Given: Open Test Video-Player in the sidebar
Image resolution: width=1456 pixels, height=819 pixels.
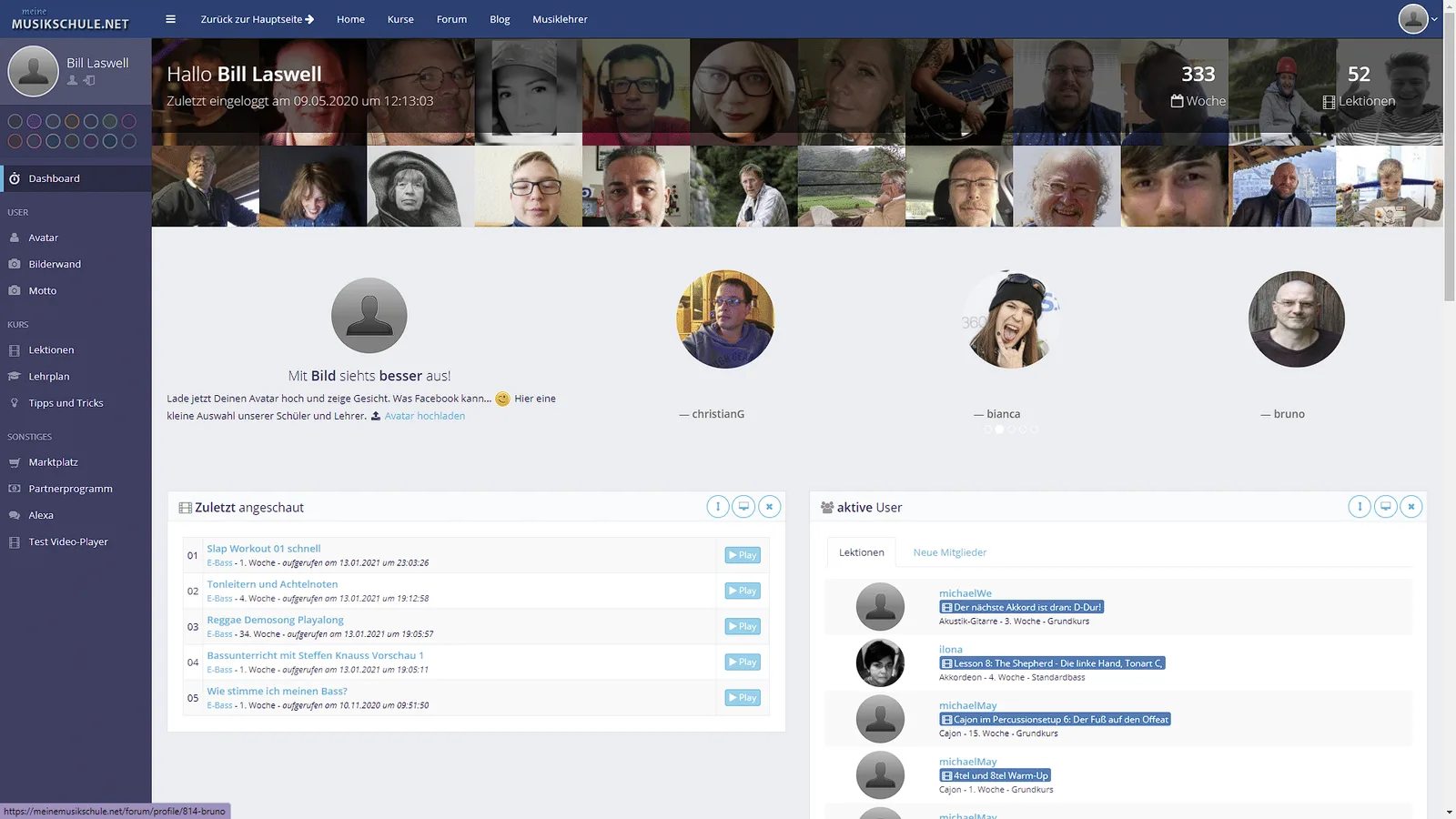Looking at the screenshot, I should [76, 541].
